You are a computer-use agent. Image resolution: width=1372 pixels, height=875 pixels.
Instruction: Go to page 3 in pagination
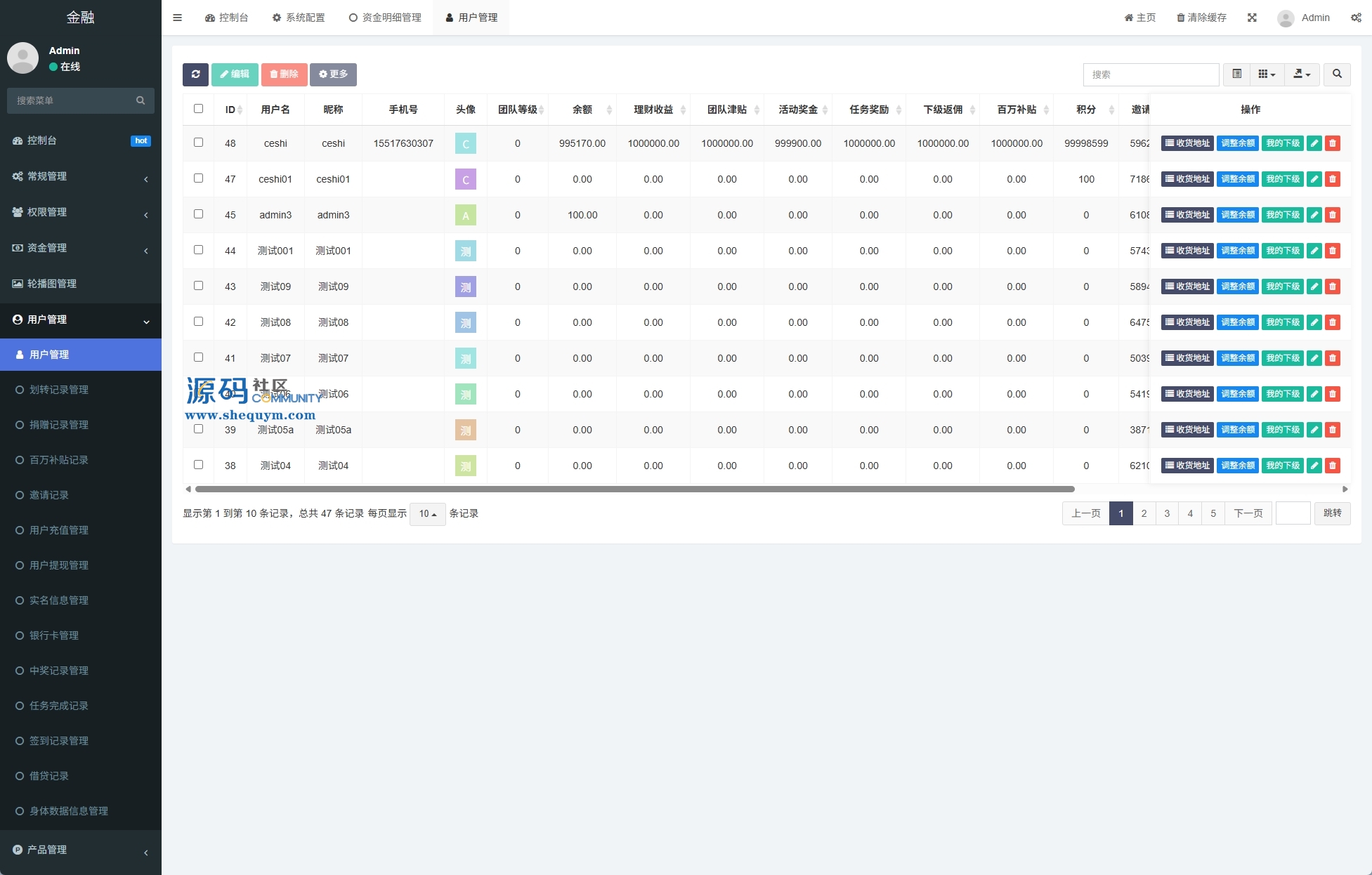tap(1167, 513)
